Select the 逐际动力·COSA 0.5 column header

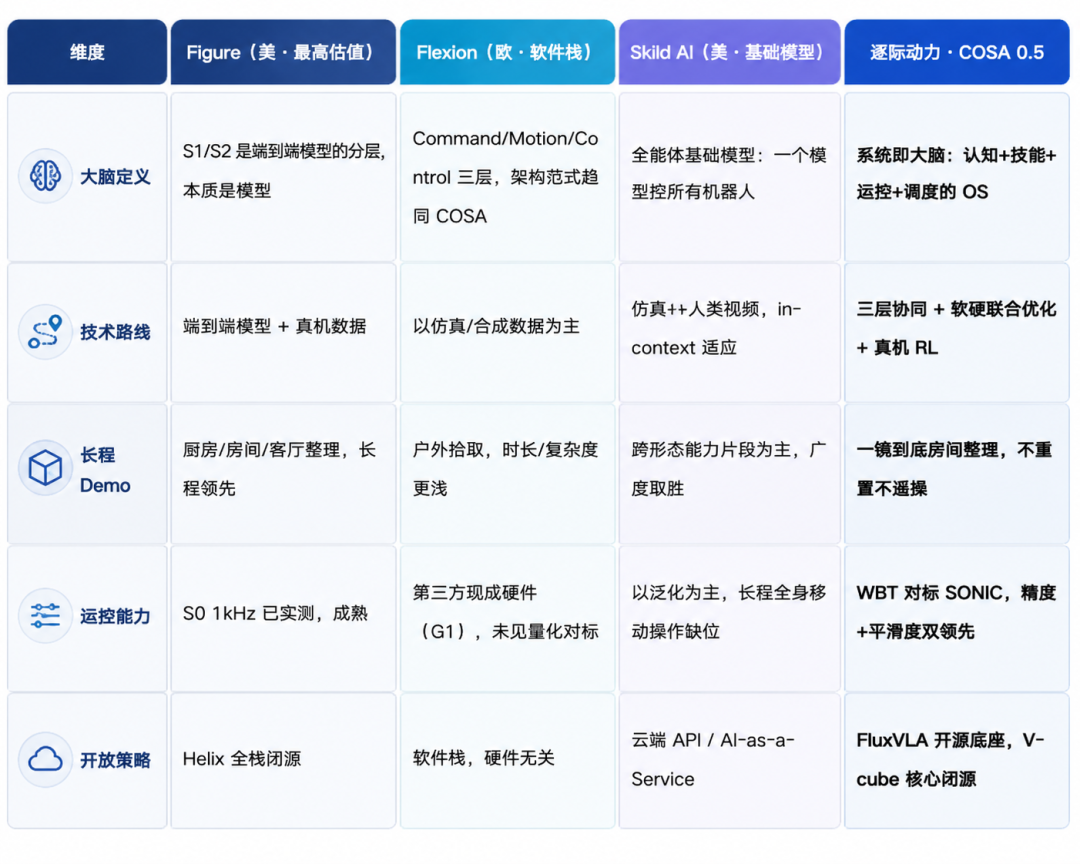(x=957, y=52)
